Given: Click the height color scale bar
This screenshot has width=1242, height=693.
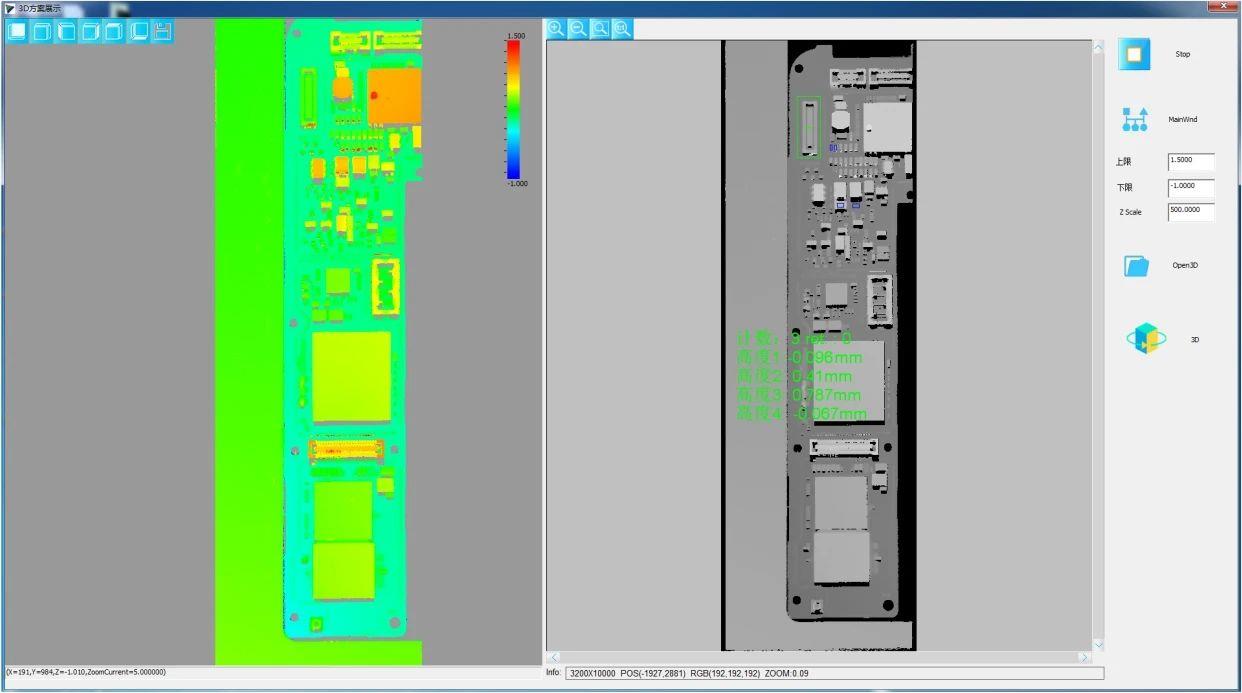Looking at the screenshot, I should [513, 110].
